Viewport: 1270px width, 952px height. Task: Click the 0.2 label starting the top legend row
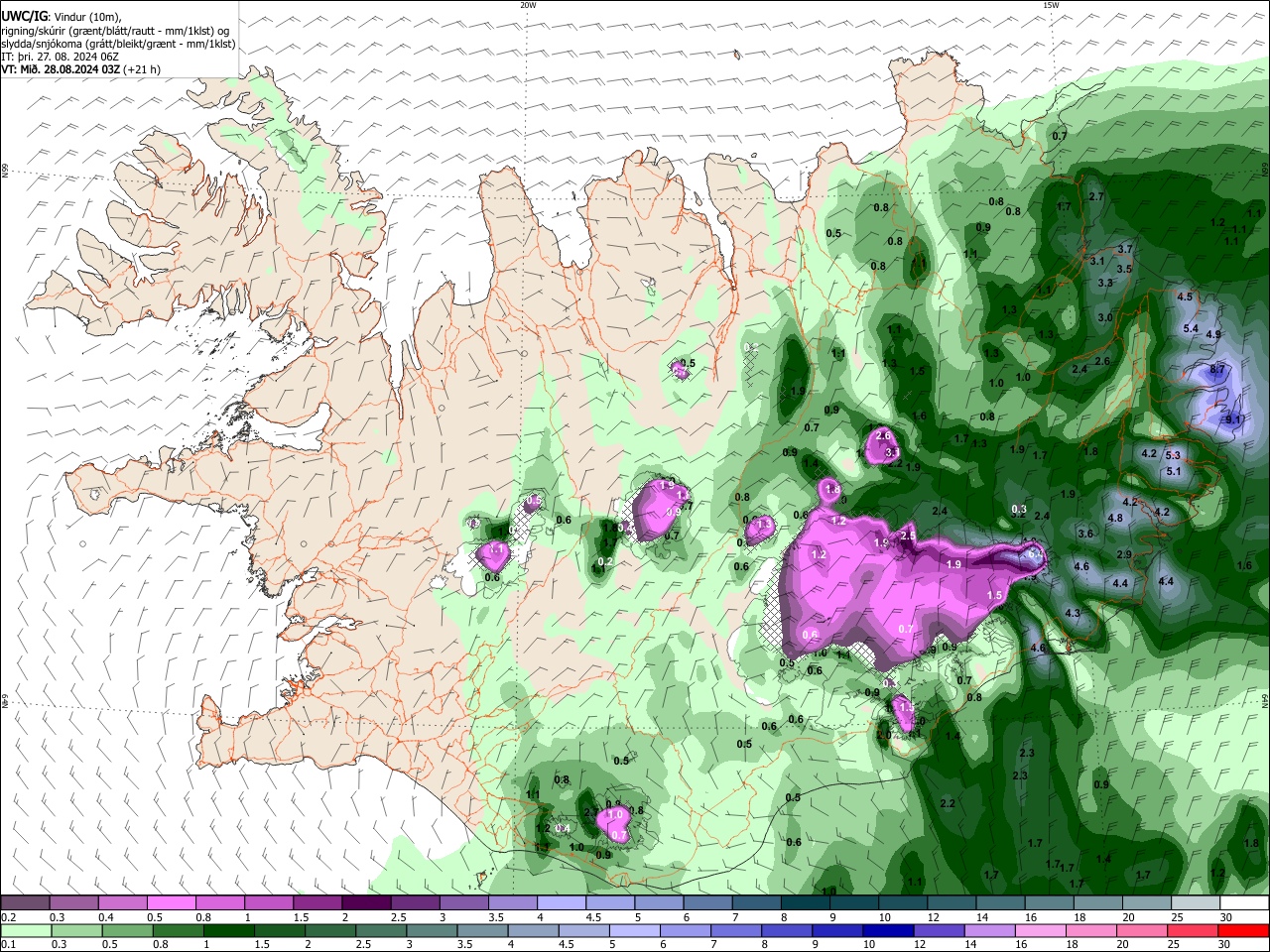[x=8, y=917]
